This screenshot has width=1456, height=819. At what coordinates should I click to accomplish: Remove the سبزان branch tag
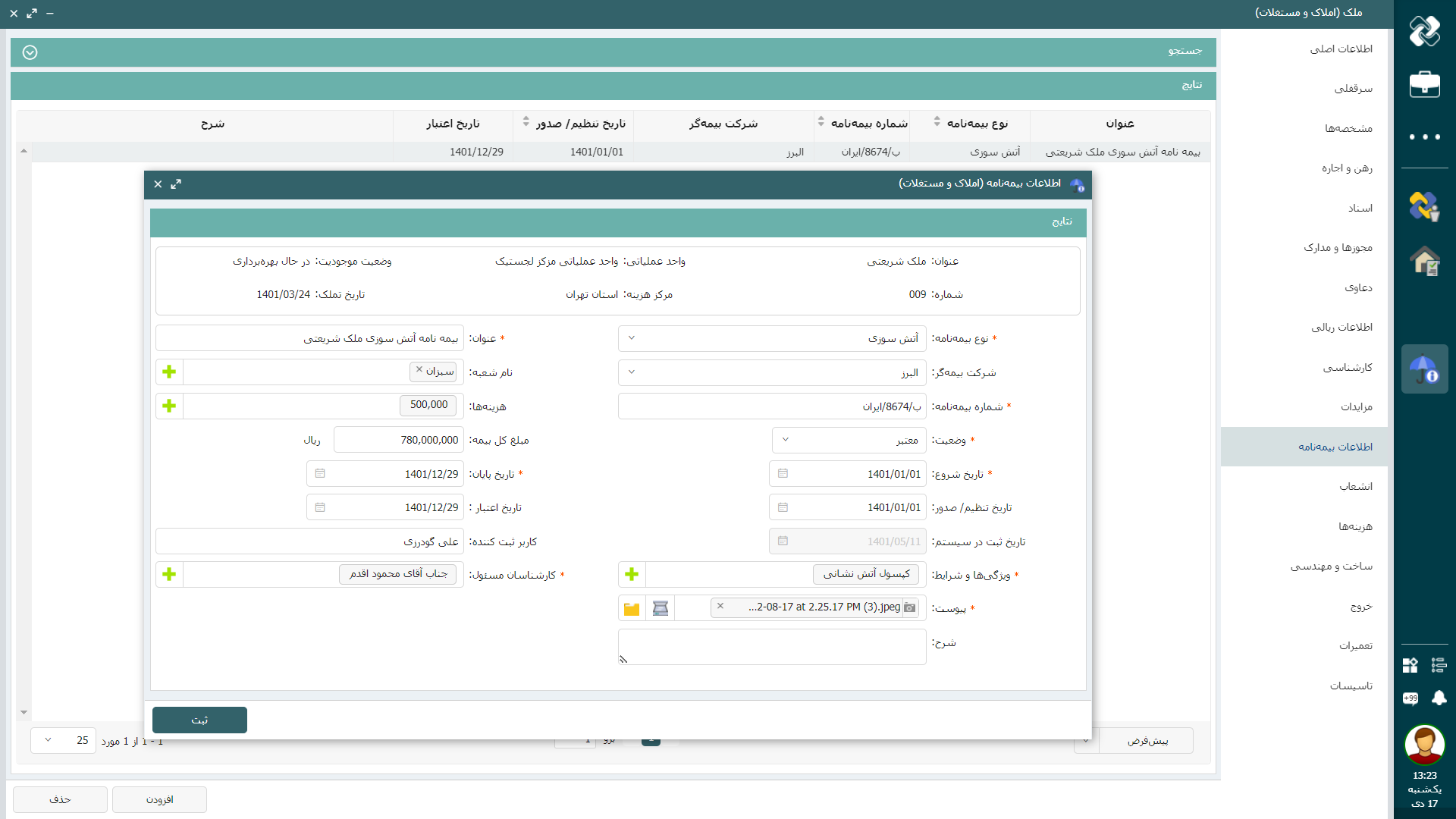tap(419, 370)
